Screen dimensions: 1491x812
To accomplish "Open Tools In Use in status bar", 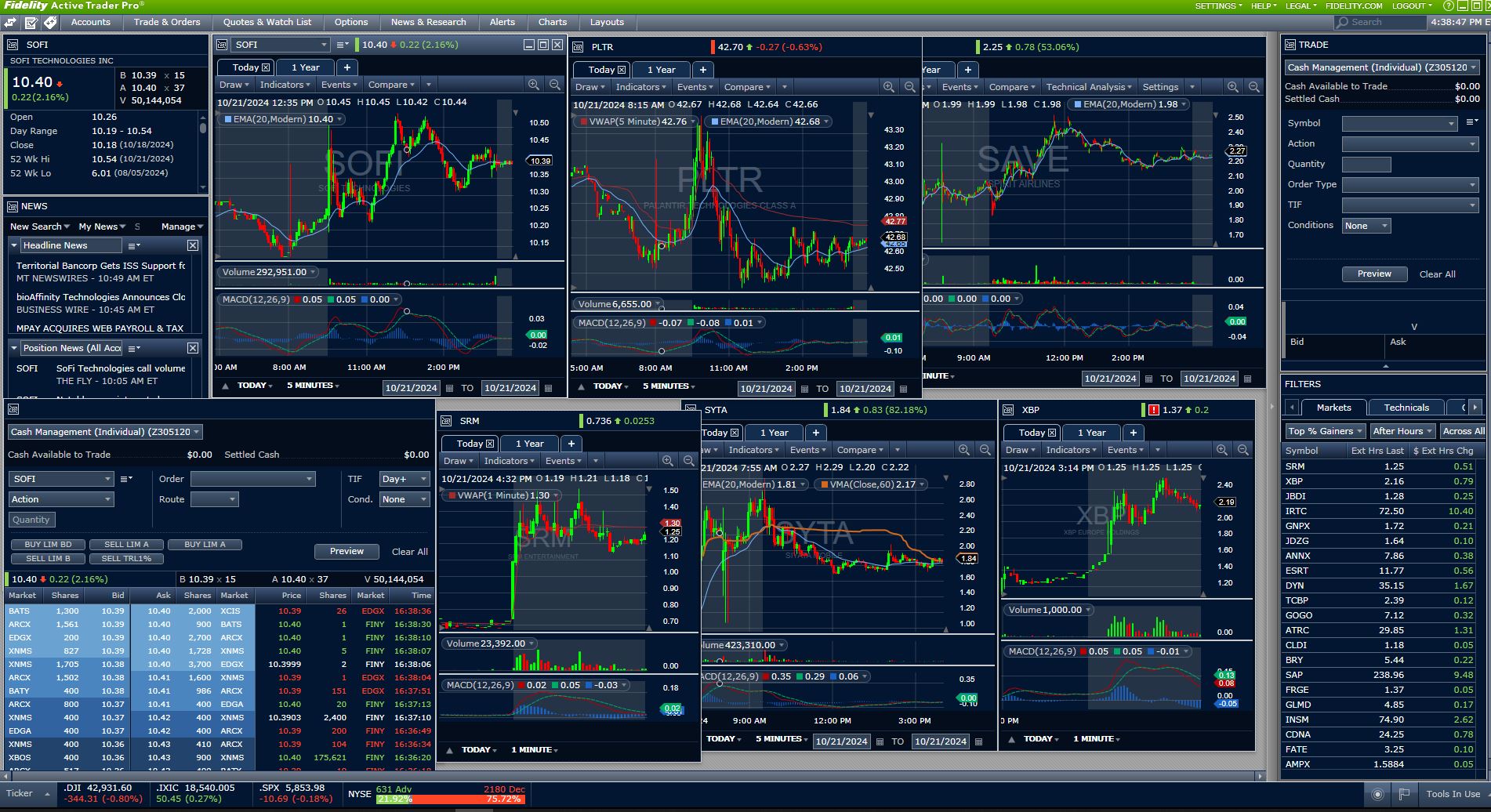I will click(x=1453, y=794).
